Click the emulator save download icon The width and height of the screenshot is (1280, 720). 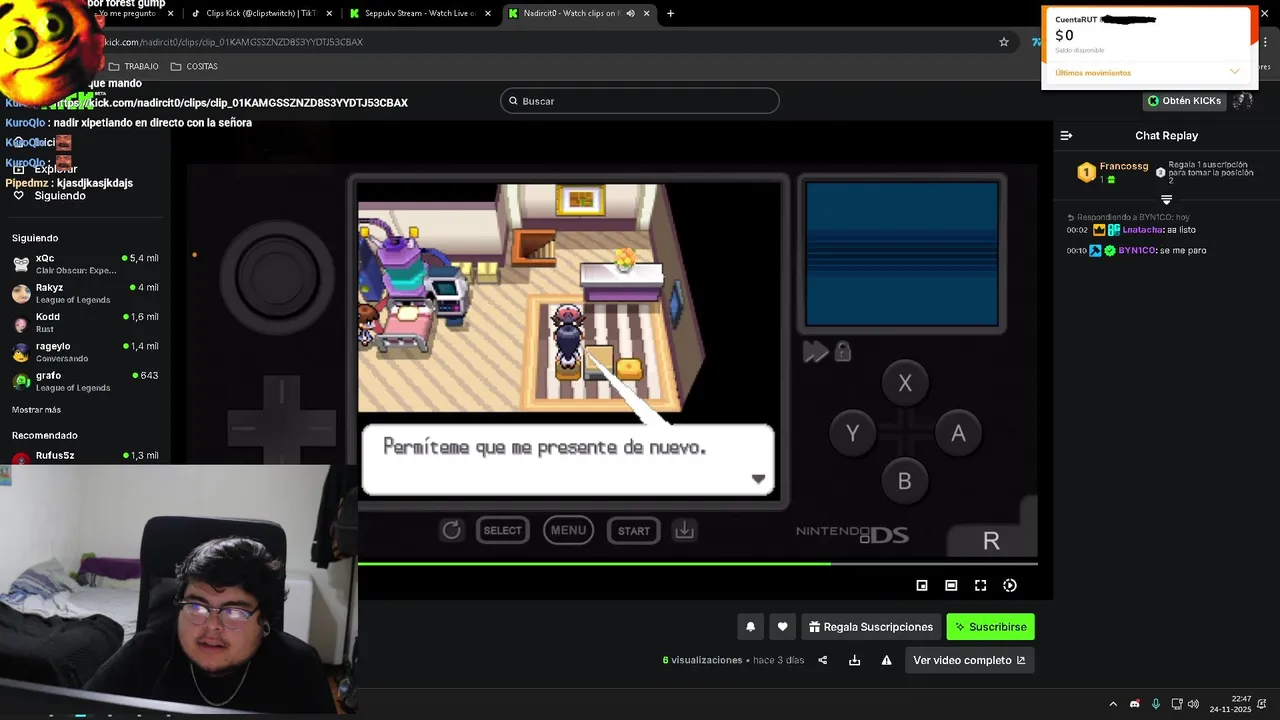[x=684, y=530]
